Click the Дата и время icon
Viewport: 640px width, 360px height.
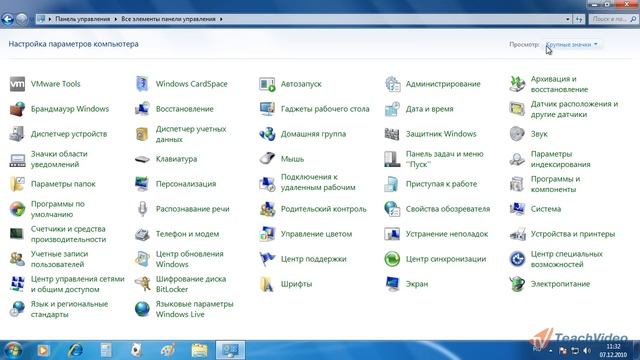click(392, 109)
